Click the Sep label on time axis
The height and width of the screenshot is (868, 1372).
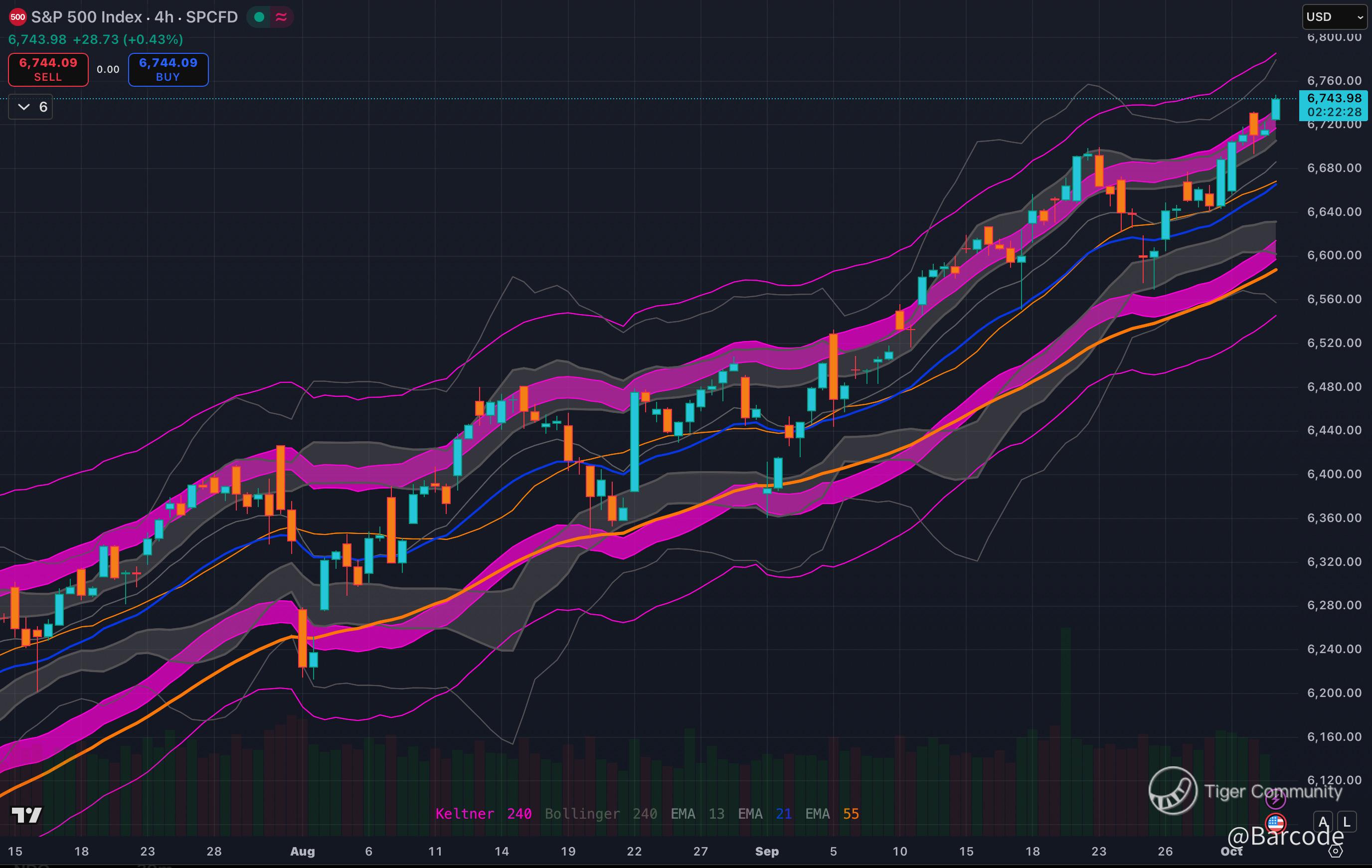tap(766, 852)
